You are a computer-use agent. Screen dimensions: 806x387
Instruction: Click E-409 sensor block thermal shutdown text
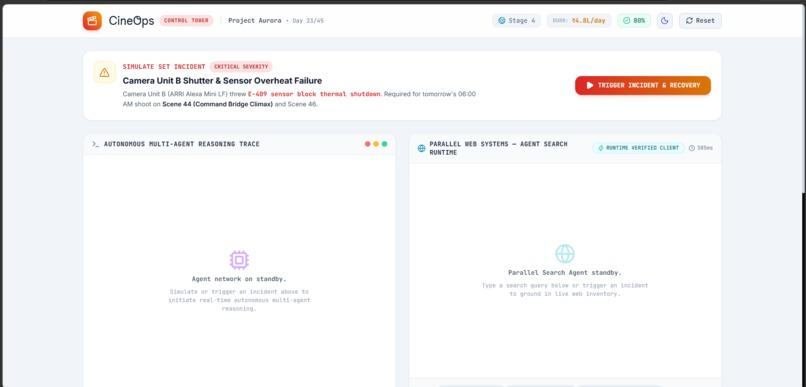click(315, 94)
